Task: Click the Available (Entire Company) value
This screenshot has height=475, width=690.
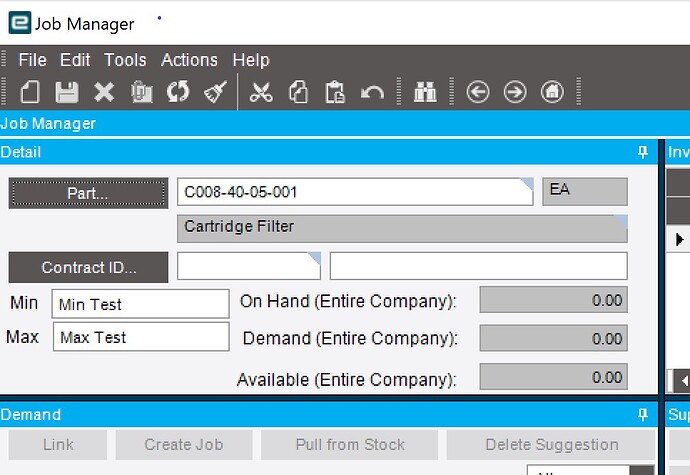Action: tap(554, 377)
